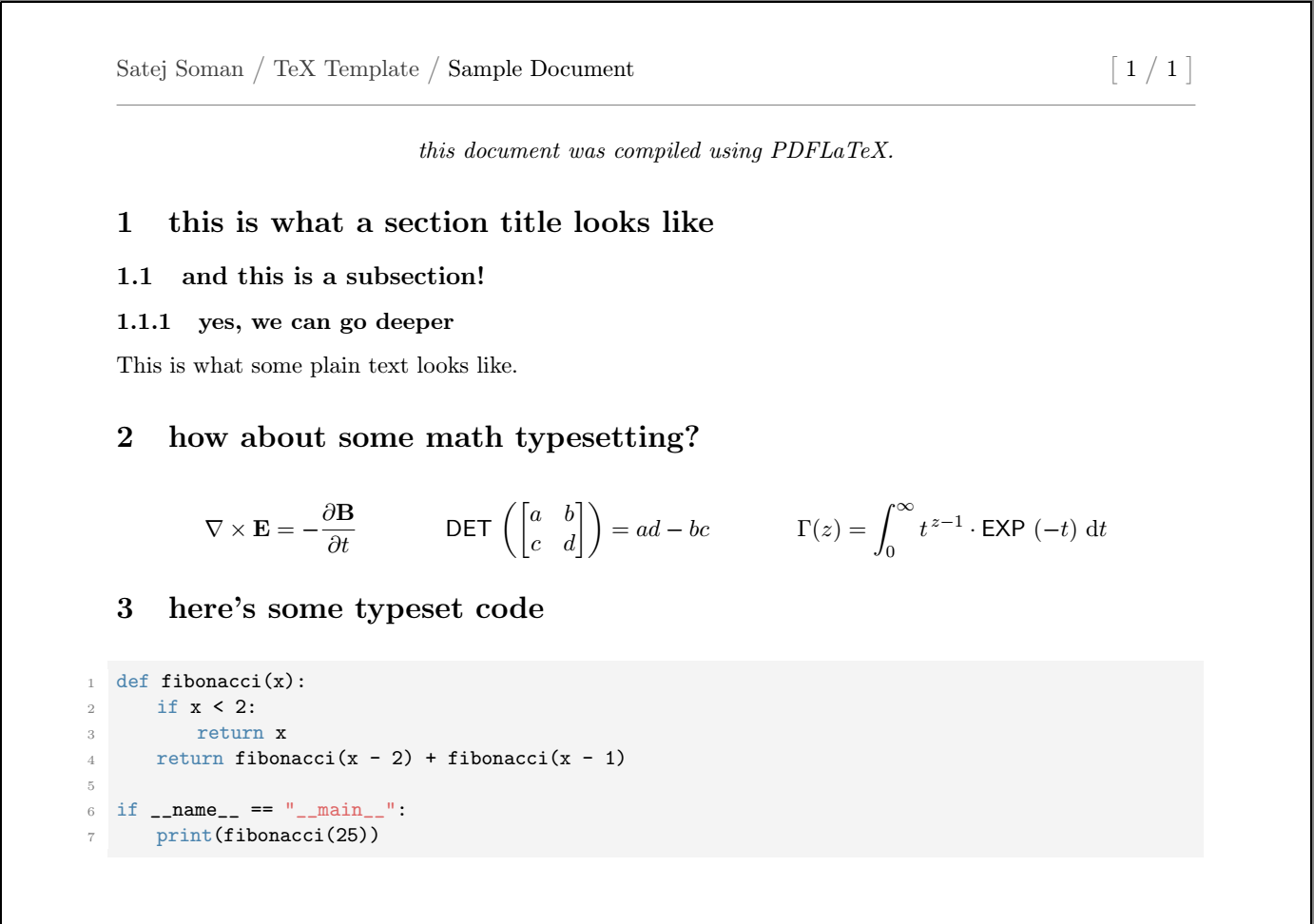Click code line "if x < 2:"
1314x924 pixels.
[206, 707]
